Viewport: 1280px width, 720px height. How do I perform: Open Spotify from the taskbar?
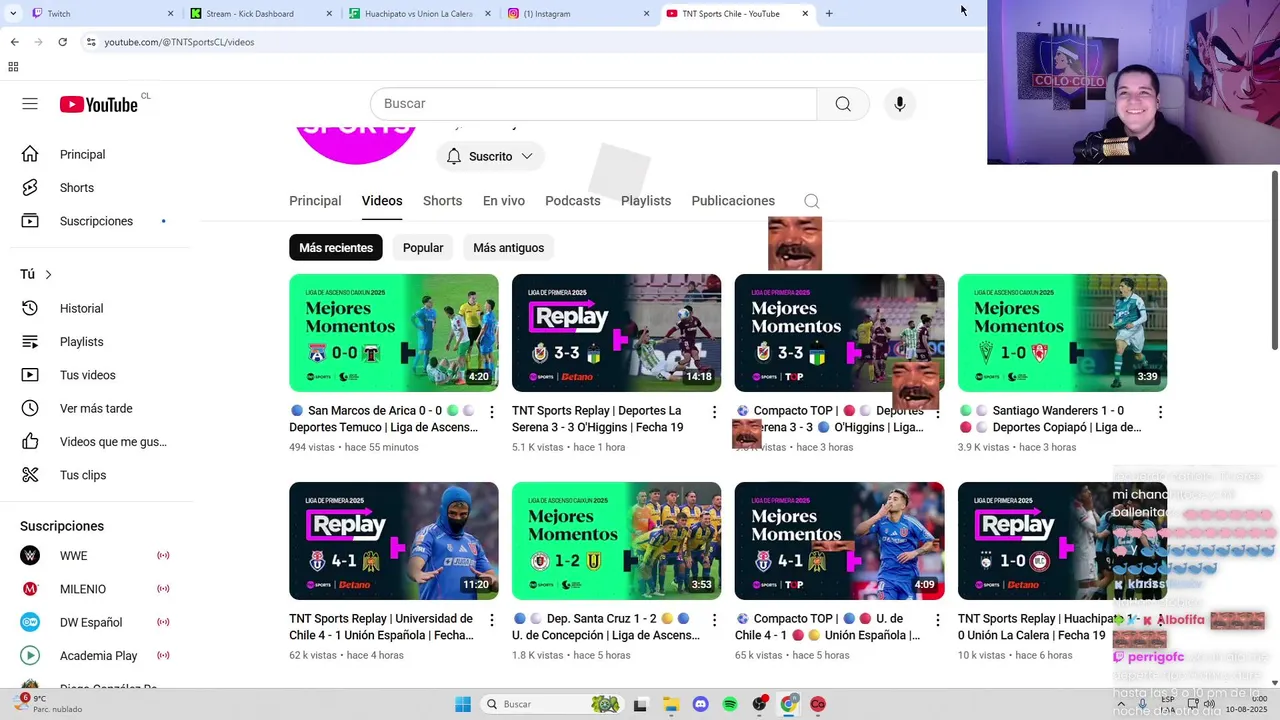click(x=730, y=704)
